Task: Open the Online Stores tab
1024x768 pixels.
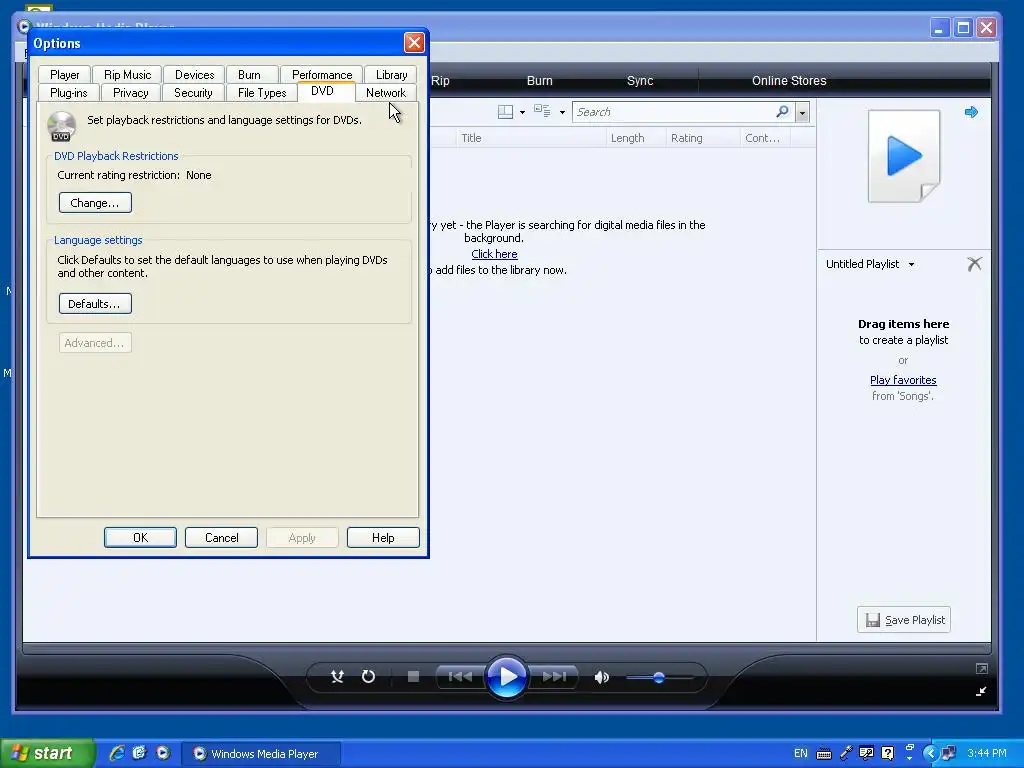Action: tap(789, 80)
